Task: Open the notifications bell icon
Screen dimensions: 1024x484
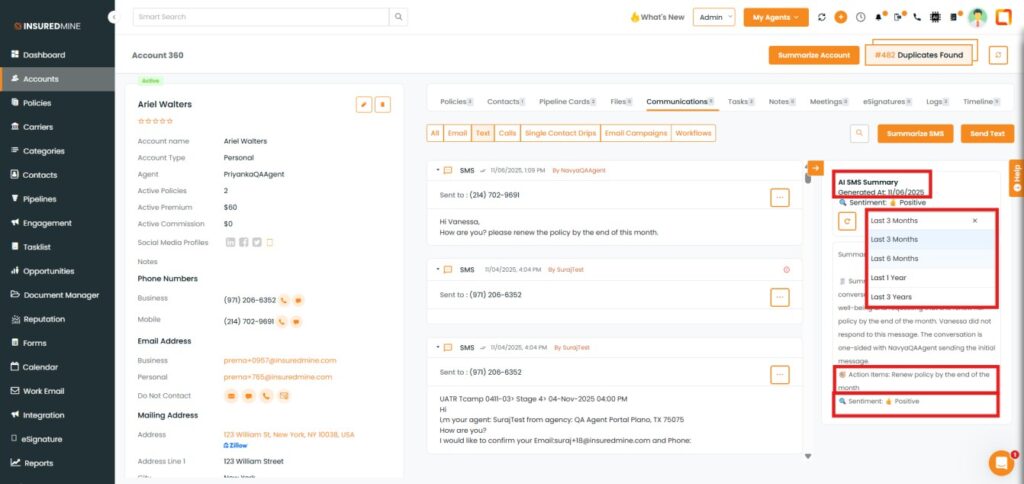Action: tap(879, 17)
